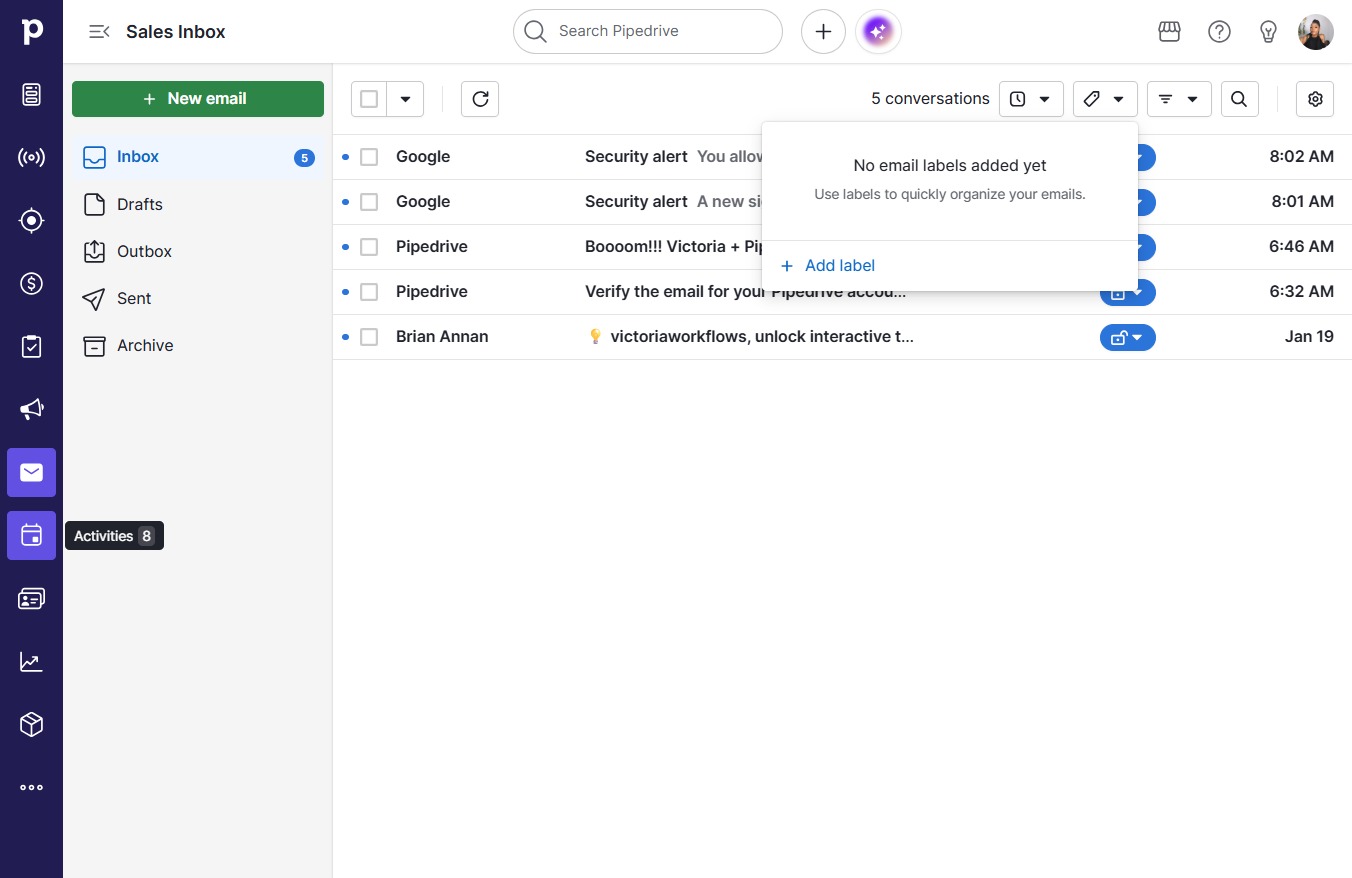
Task: Open the Archive folder
Action: coord(198,345)
